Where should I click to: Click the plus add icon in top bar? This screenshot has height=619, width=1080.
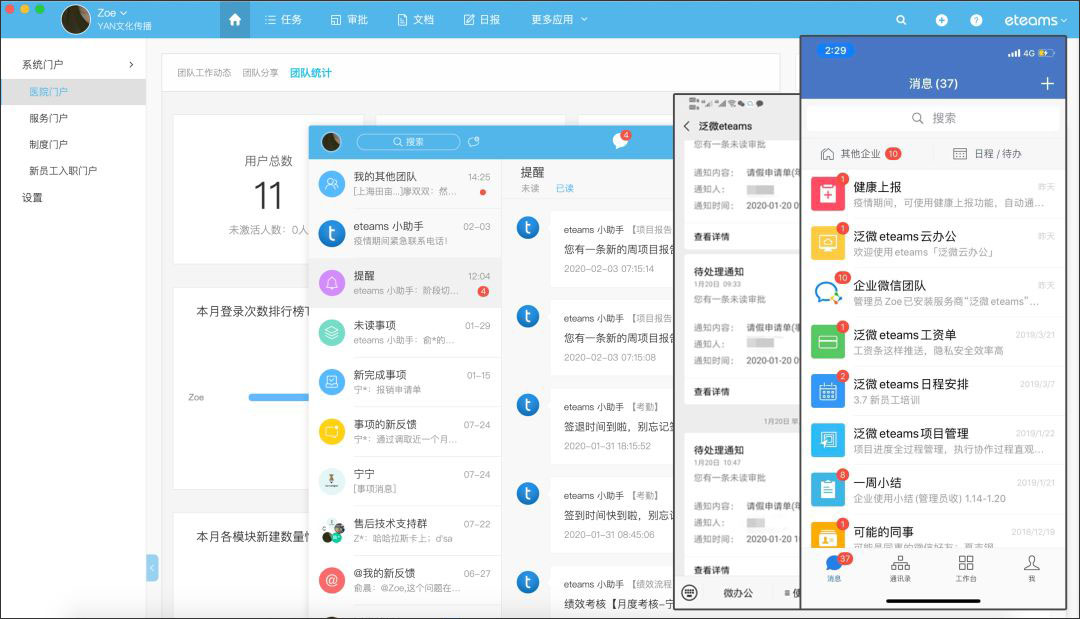941,20
